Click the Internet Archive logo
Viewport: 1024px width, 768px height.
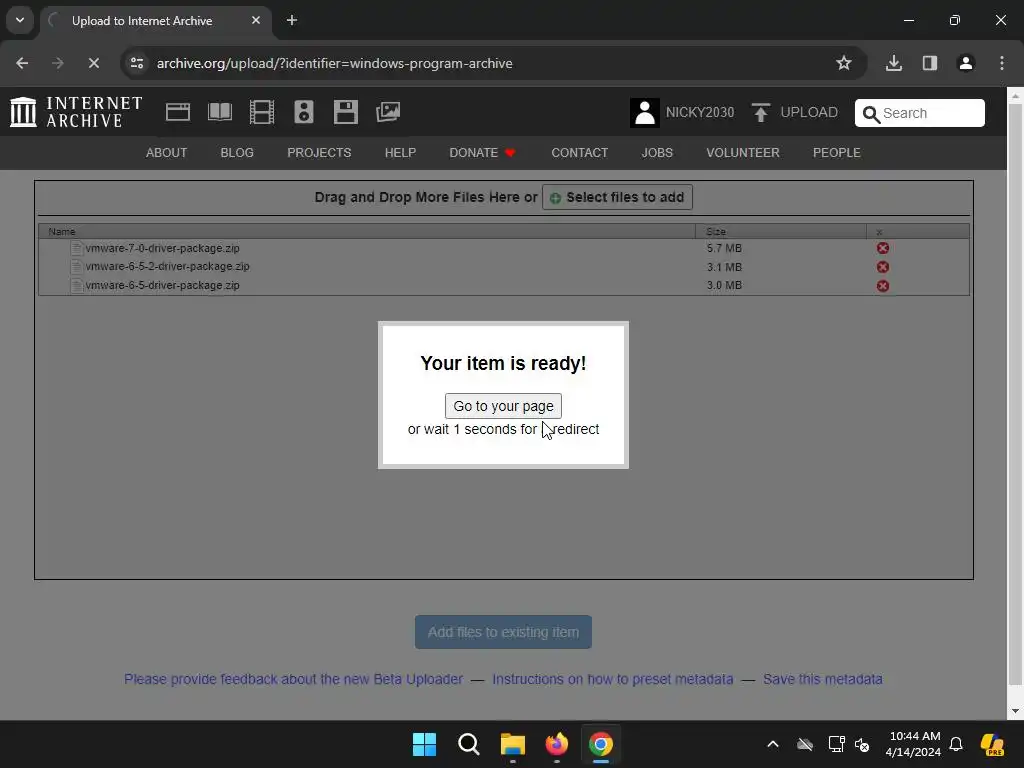tap(76, 112)
